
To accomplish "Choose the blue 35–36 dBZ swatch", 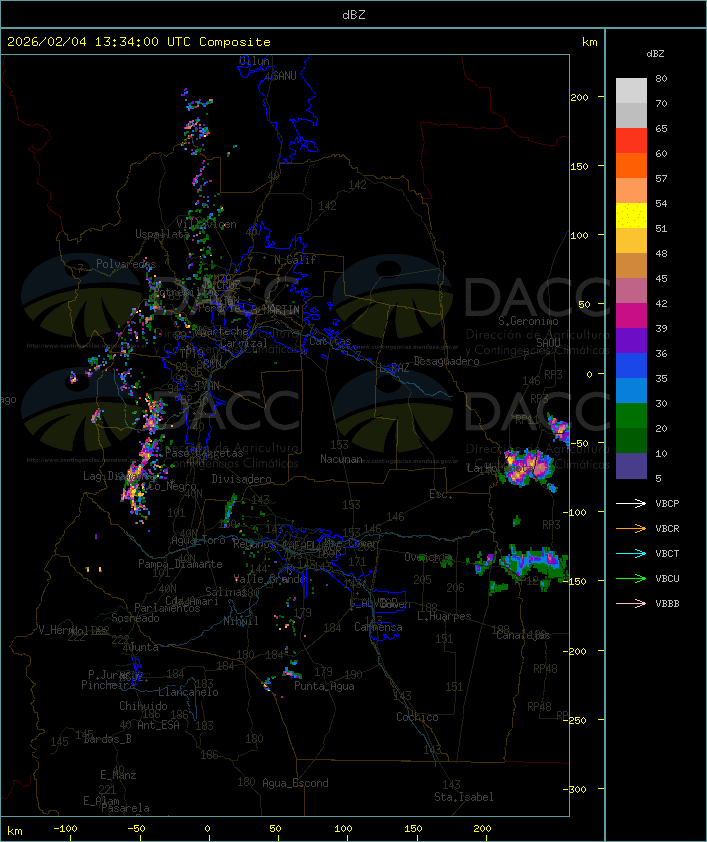I will [631, 366].
